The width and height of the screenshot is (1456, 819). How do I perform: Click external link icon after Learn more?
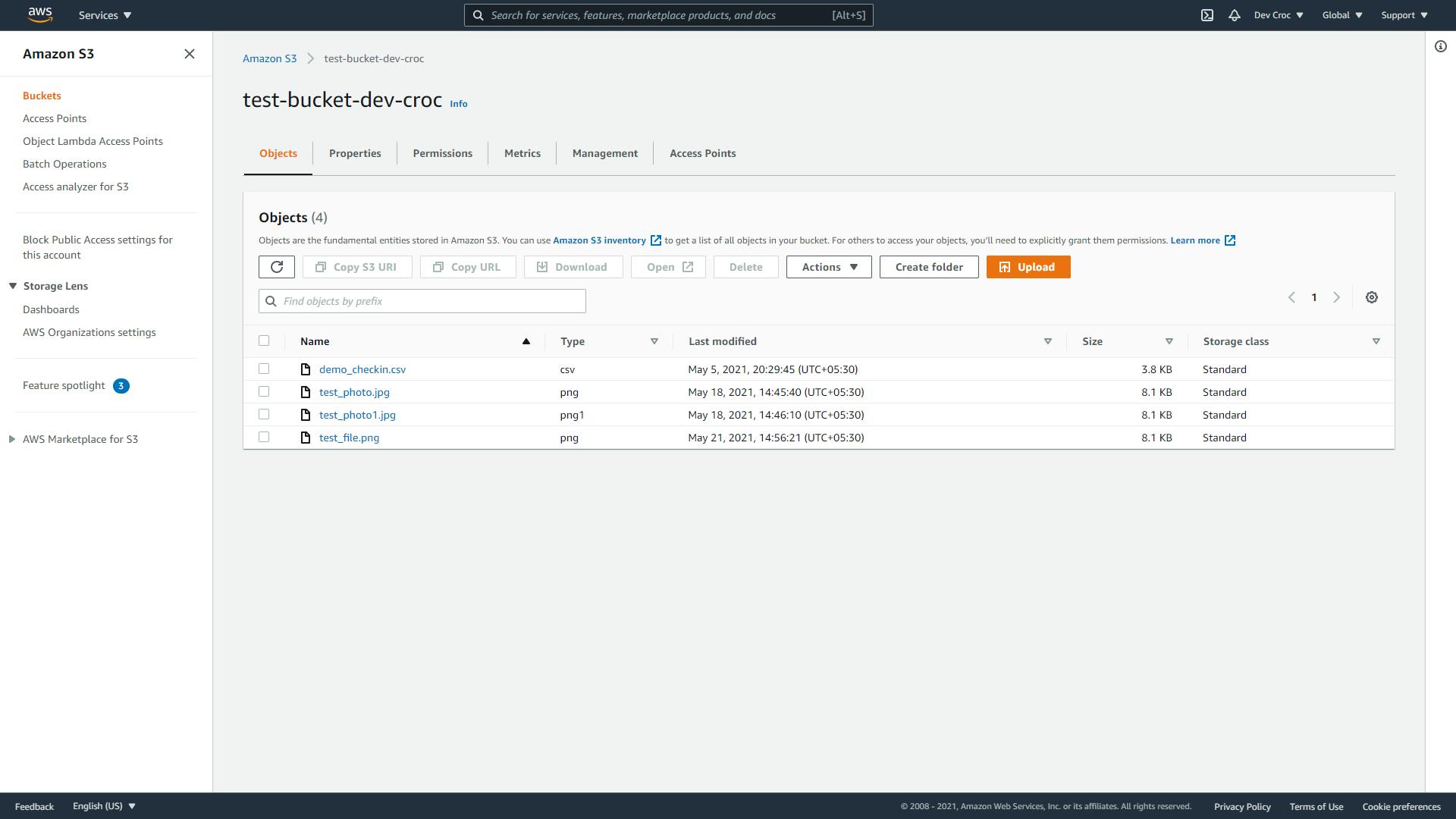(x=1230, y=240)
